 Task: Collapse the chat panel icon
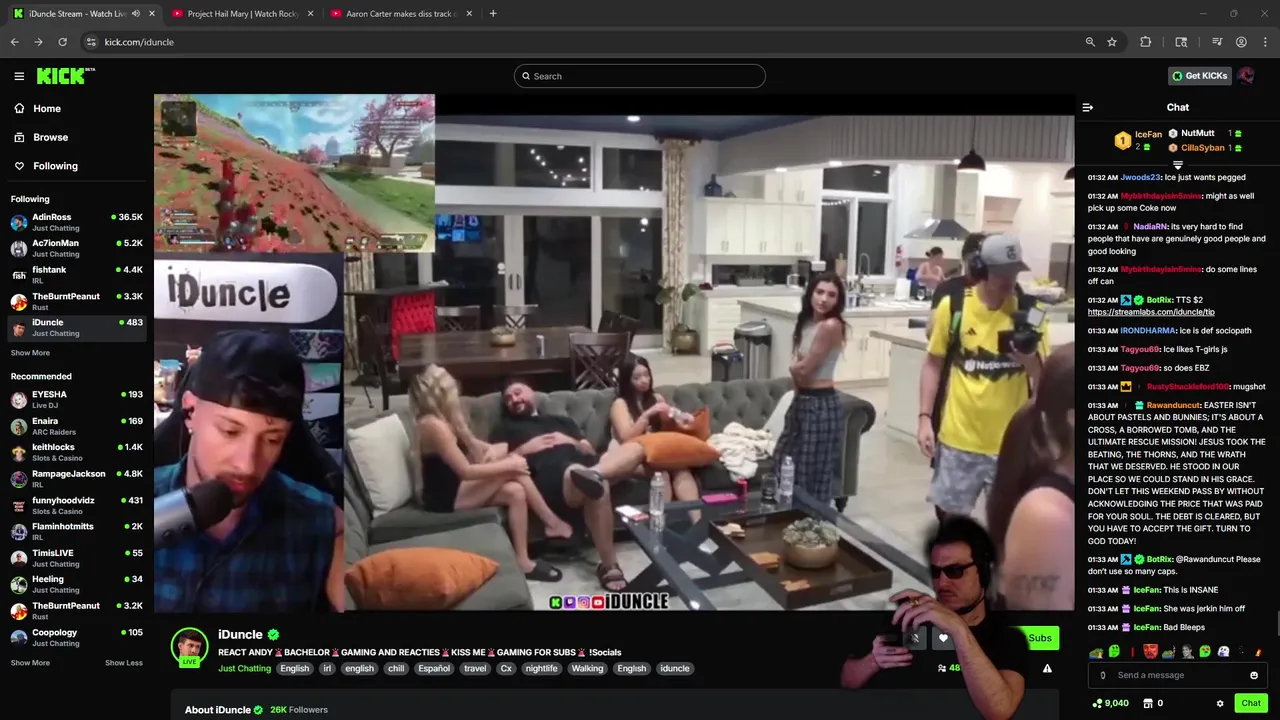1088,107
